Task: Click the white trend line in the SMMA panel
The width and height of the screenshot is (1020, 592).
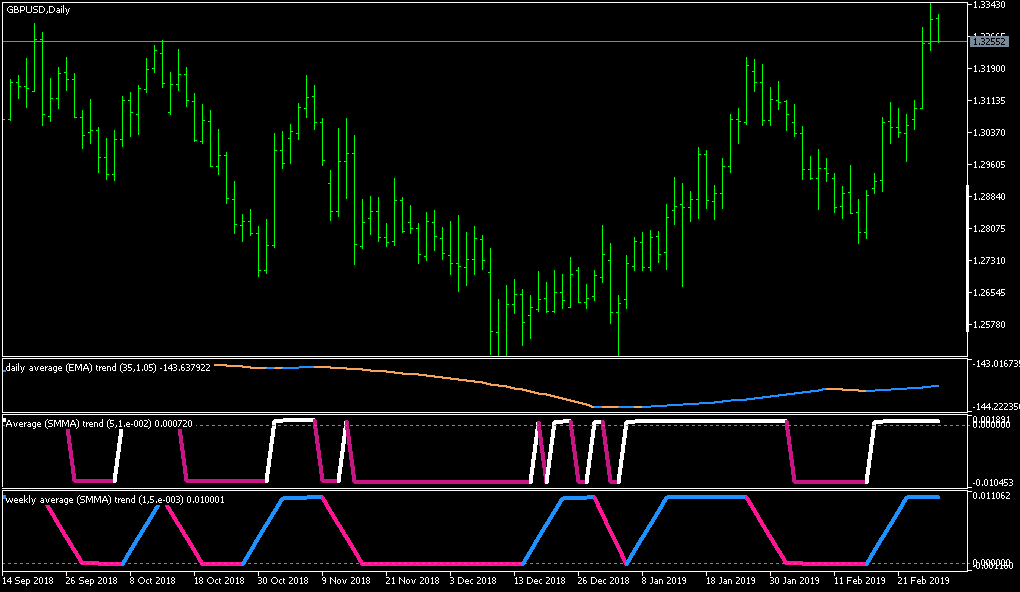Action: [x=295, y=420]
